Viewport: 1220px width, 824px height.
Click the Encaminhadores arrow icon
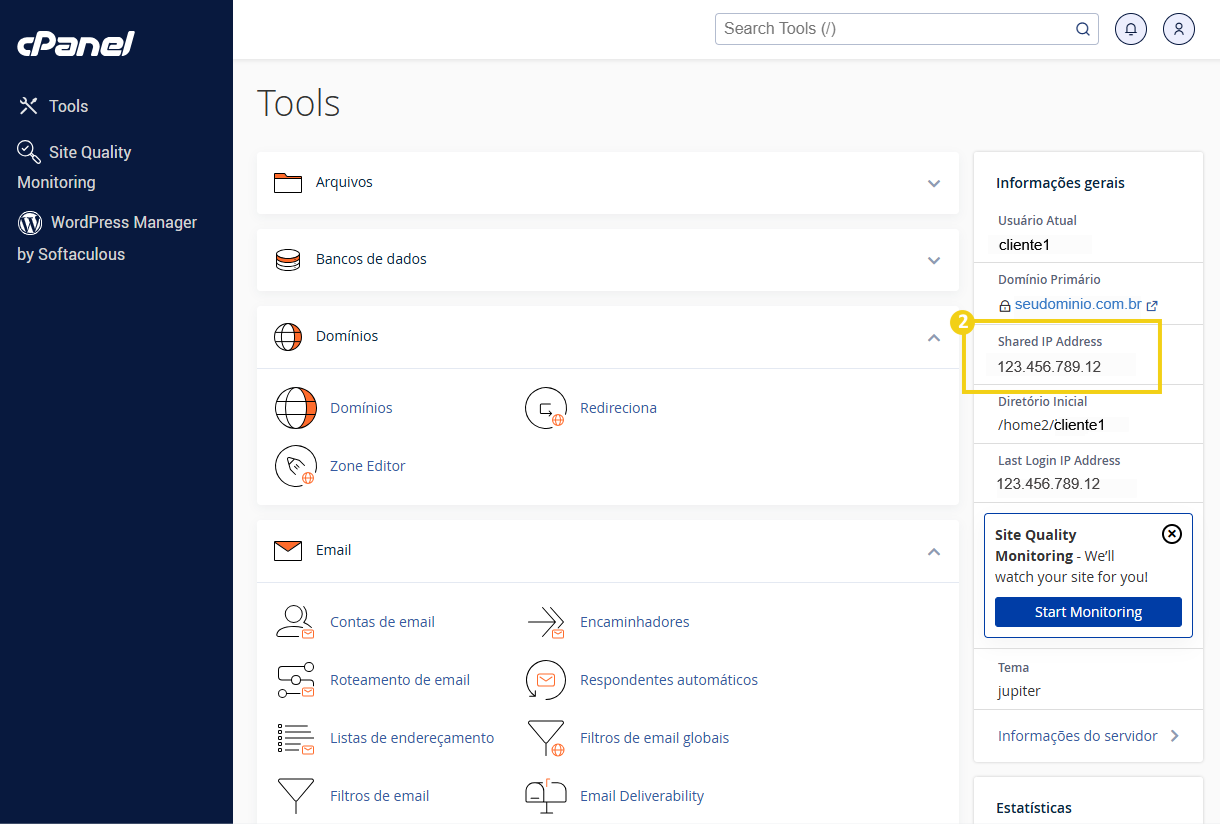pyautogui.click(x=546, y=621)
